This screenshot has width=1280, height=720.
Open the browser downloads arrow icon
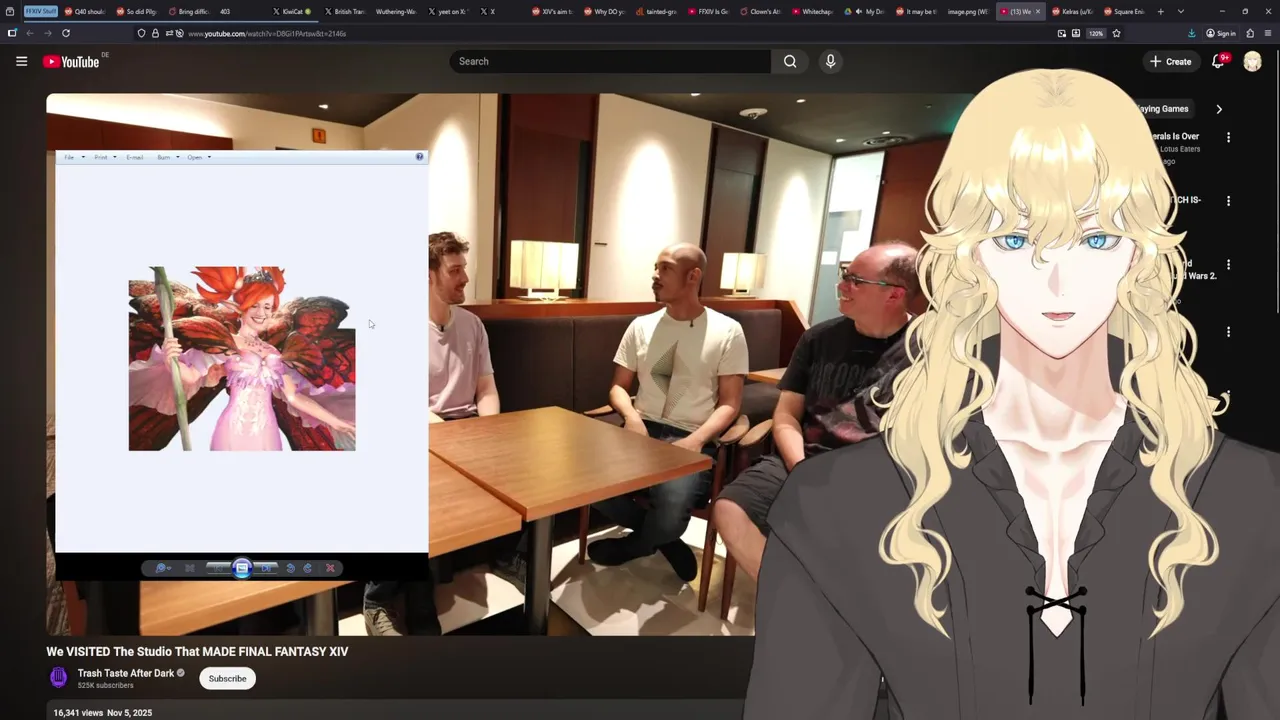pyautogui.click(x=1191, y=33)
